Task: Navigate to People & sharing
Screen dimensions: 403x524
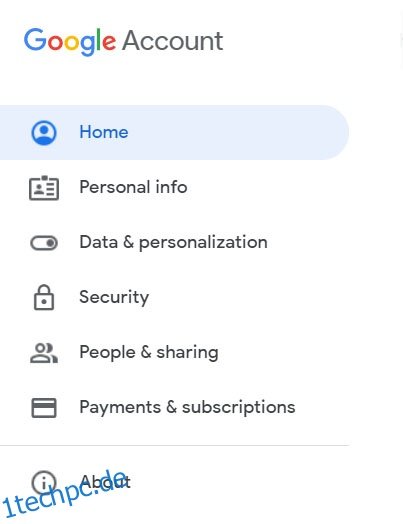Action: point(149,352)
